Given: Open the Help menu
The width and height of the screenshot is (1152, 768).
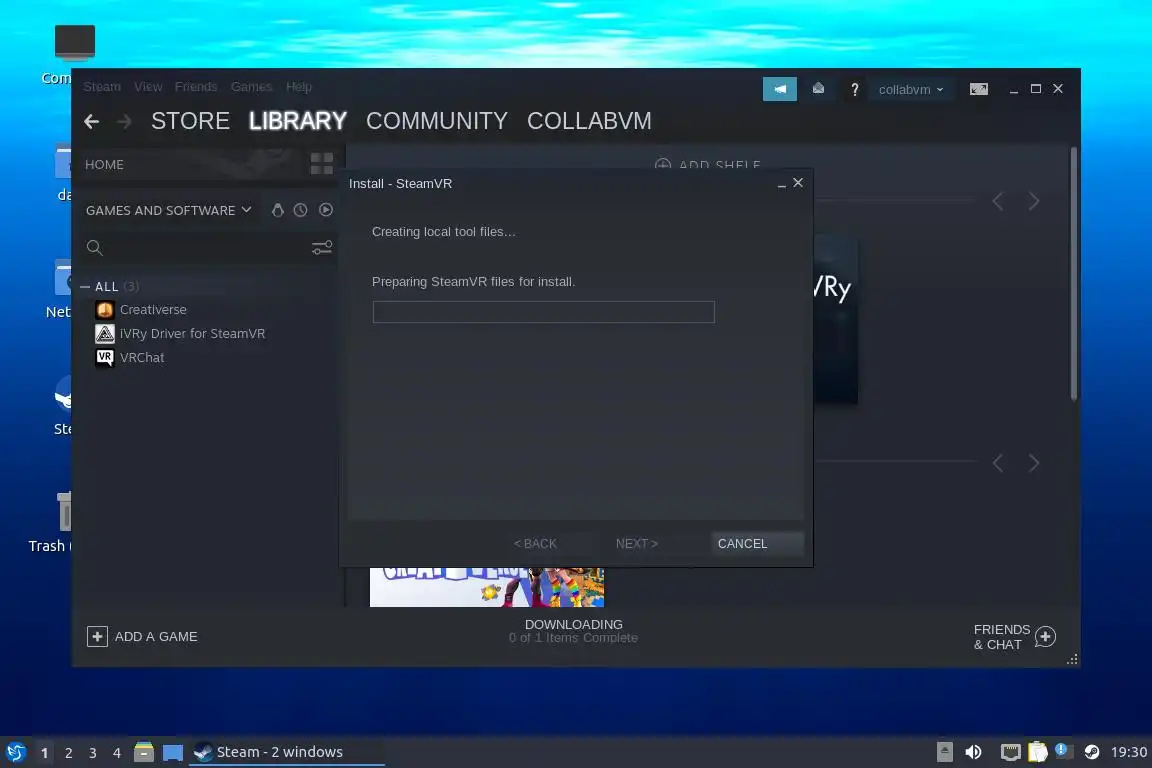Looking at the screenshot, I should coord(298,87).
